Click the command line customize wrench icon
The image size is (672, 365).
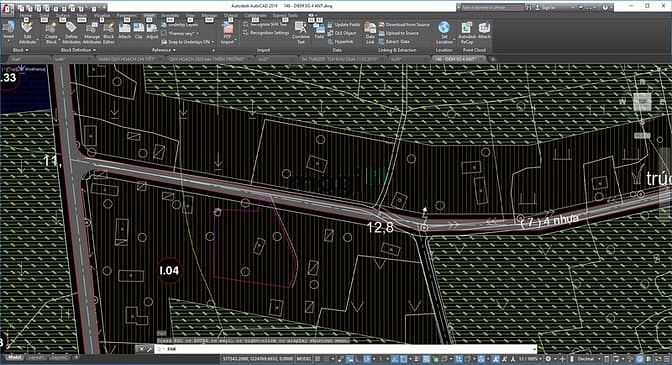coord(150,349)
